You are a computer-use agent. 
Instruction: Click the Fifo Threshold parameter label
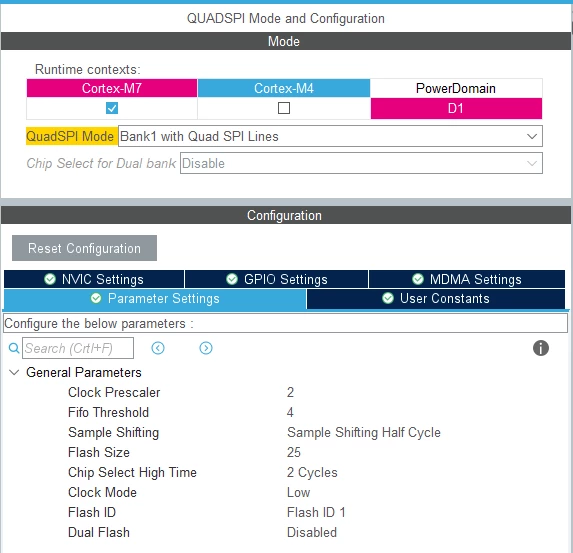pyautogui.click(x=109, y=413)
